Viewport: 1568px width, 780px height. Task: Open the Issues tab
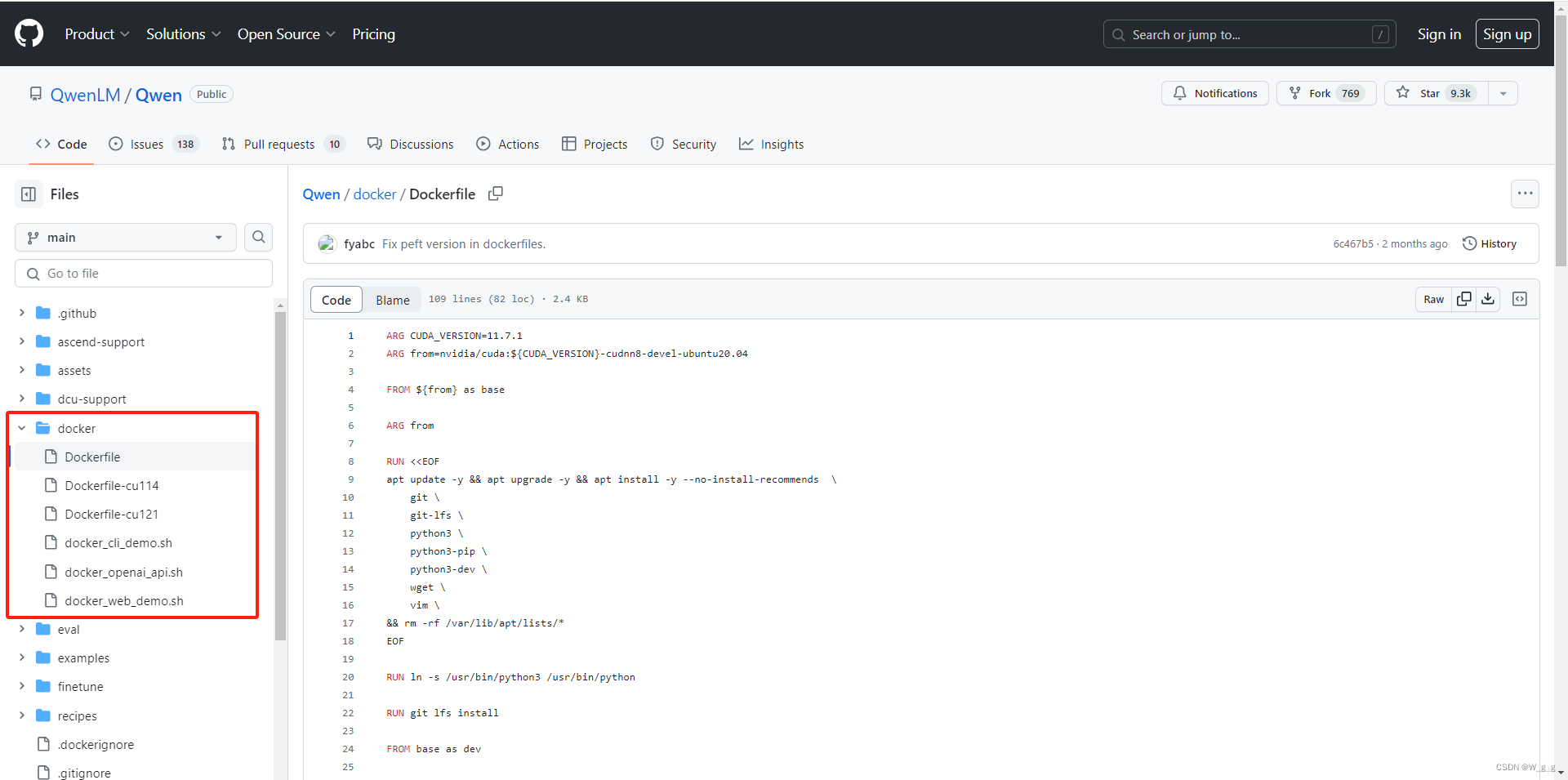[x=147, y=144]
